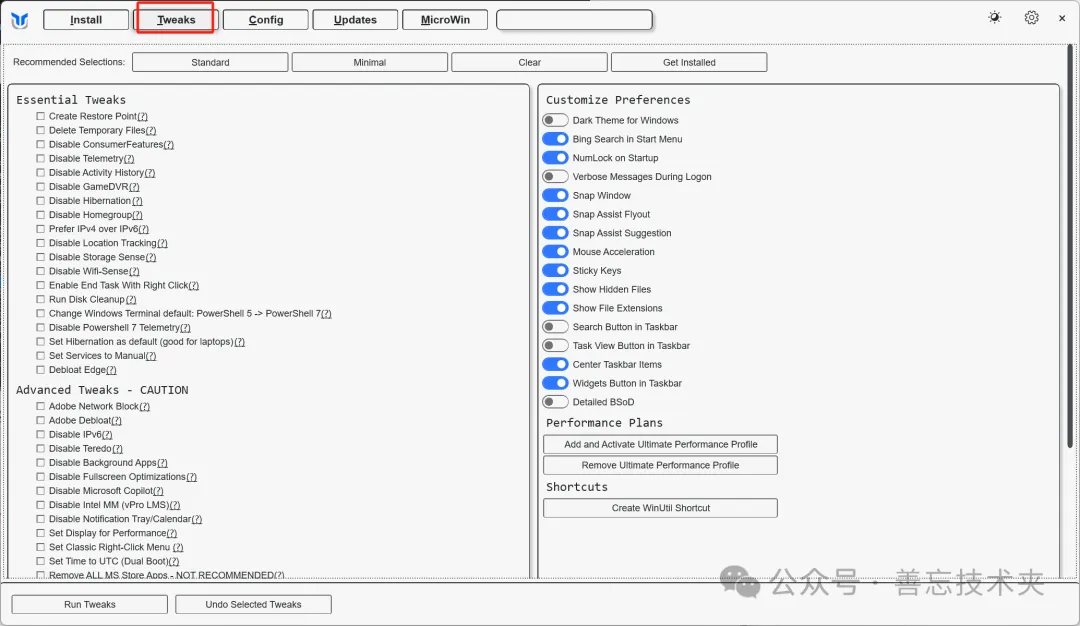
Task: Remove Ultimate Performance Profile
Action: (x=661, y=465)
